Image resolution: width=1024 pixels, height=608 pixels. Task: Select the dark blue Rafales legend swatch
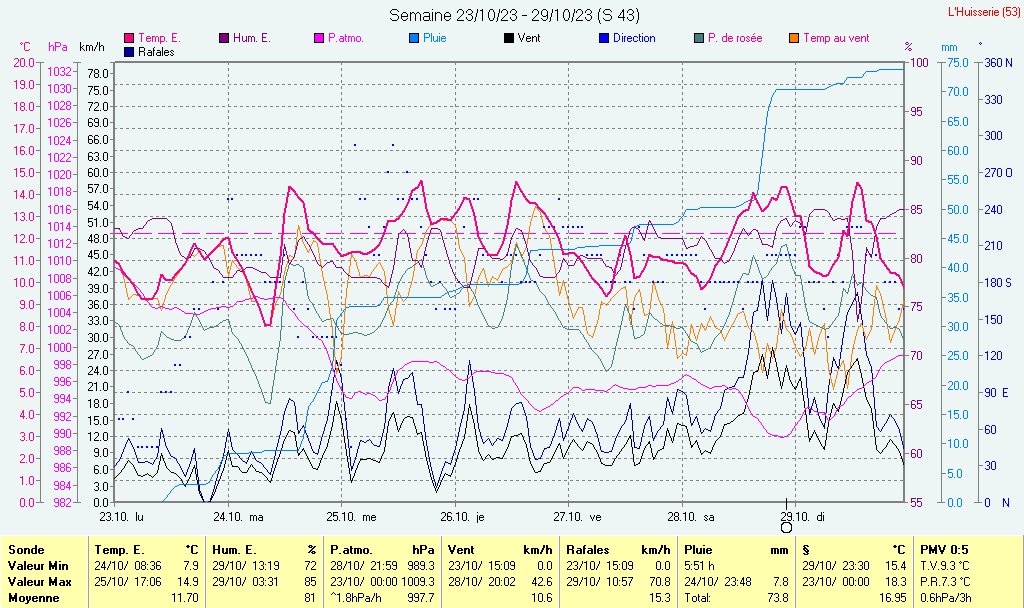coord(129,52)
